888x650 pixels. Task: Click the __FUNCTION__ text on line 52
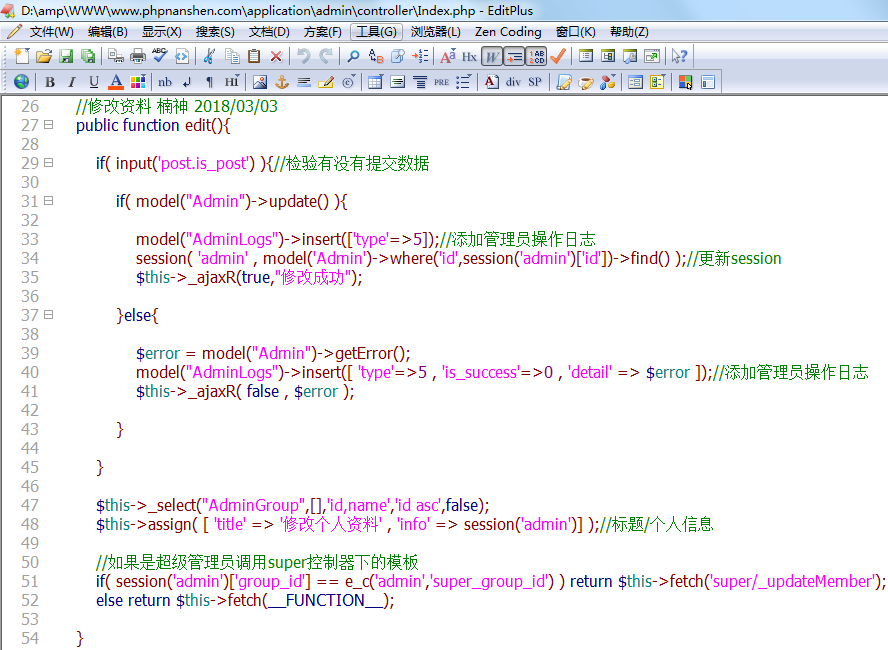[x=326, y=600]
